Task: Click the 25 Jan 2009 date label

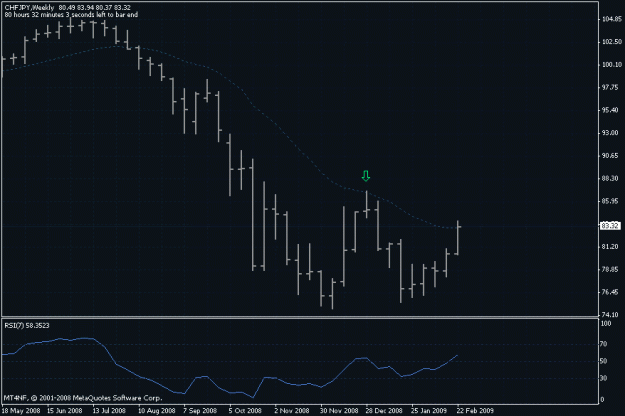Action: [429, 410]
